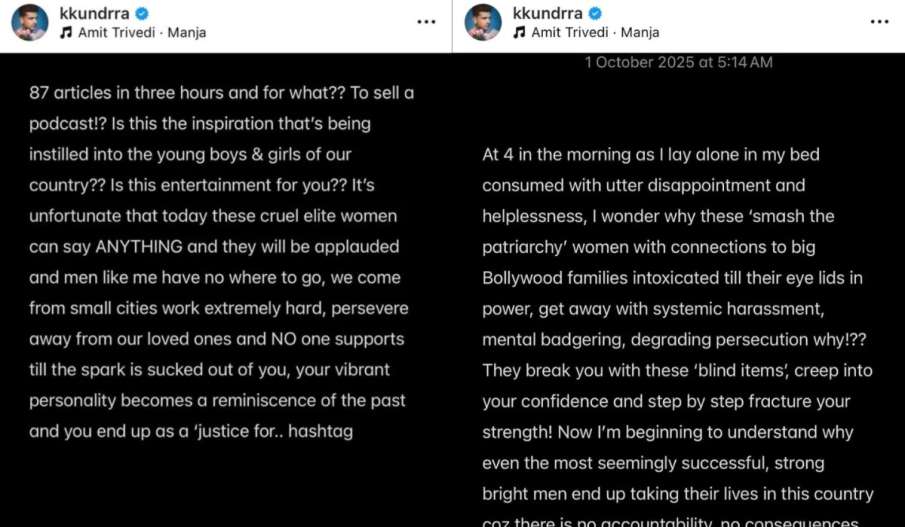
Task: Open the Manja track title in left post
Action: click(188, 33)
